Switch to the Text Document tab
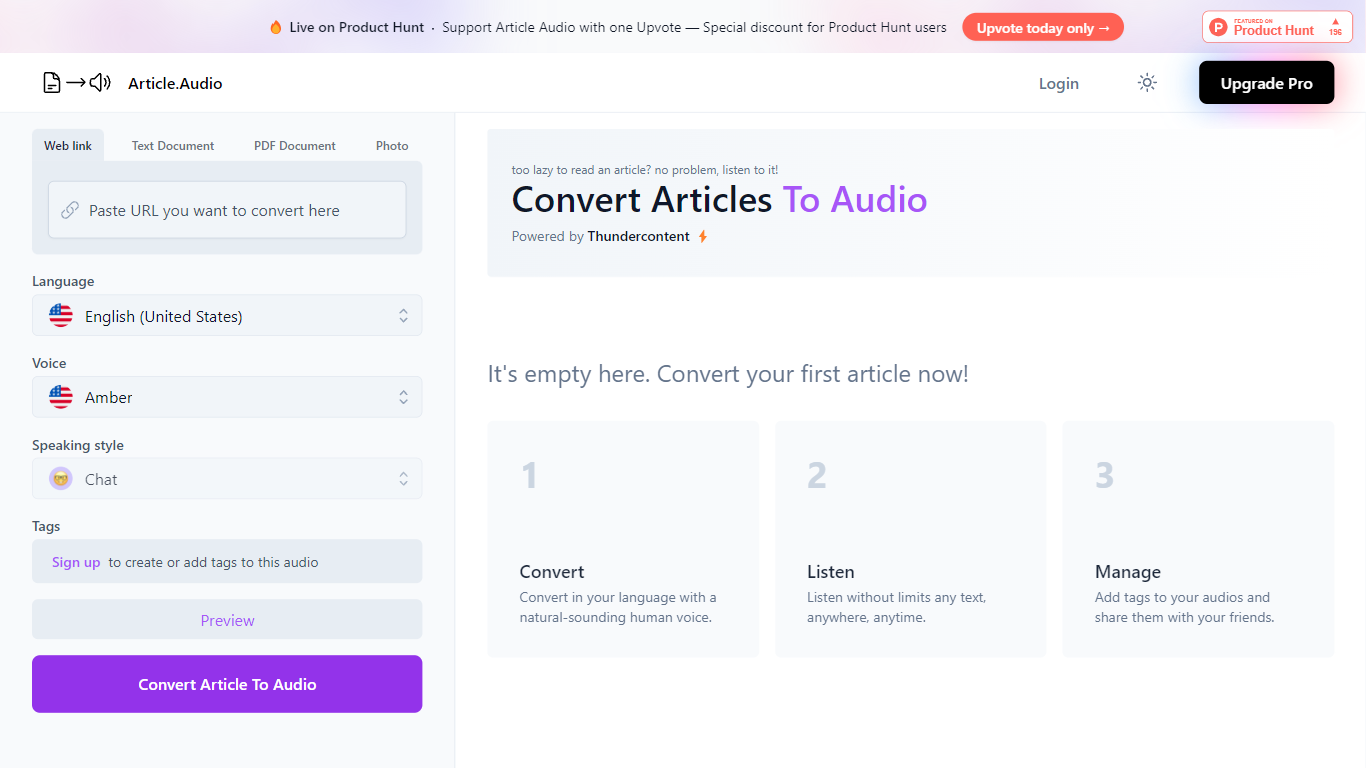This screenshot has height=768, width=1366. 173,146
